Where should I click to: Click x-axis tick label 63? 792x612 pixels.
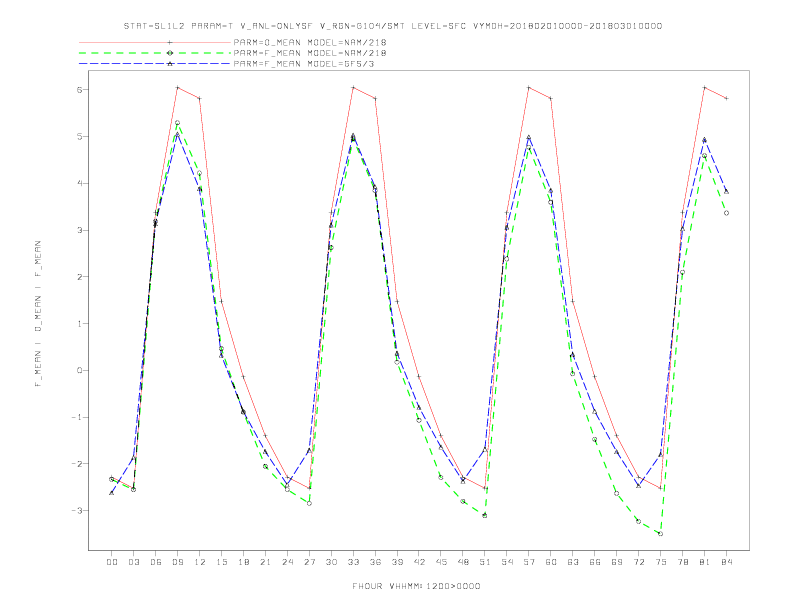coord(573,562)
